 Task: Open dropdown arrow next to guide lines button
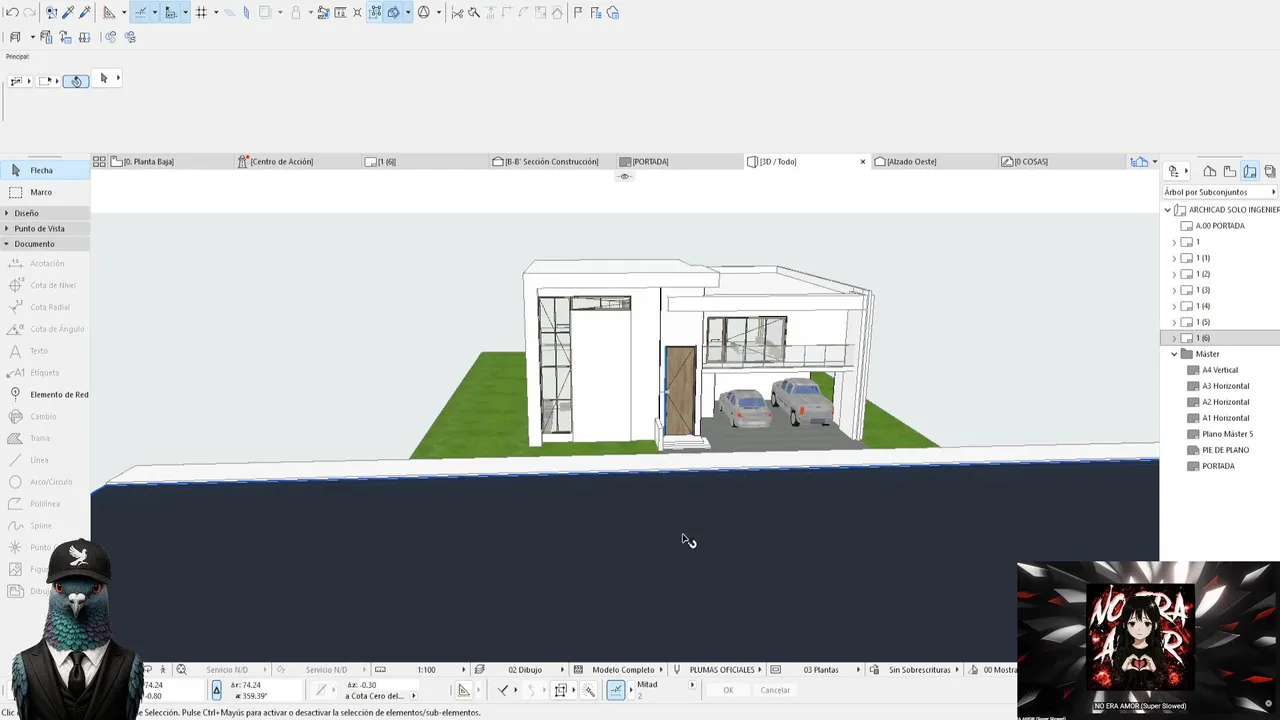[x=155, y=13]
